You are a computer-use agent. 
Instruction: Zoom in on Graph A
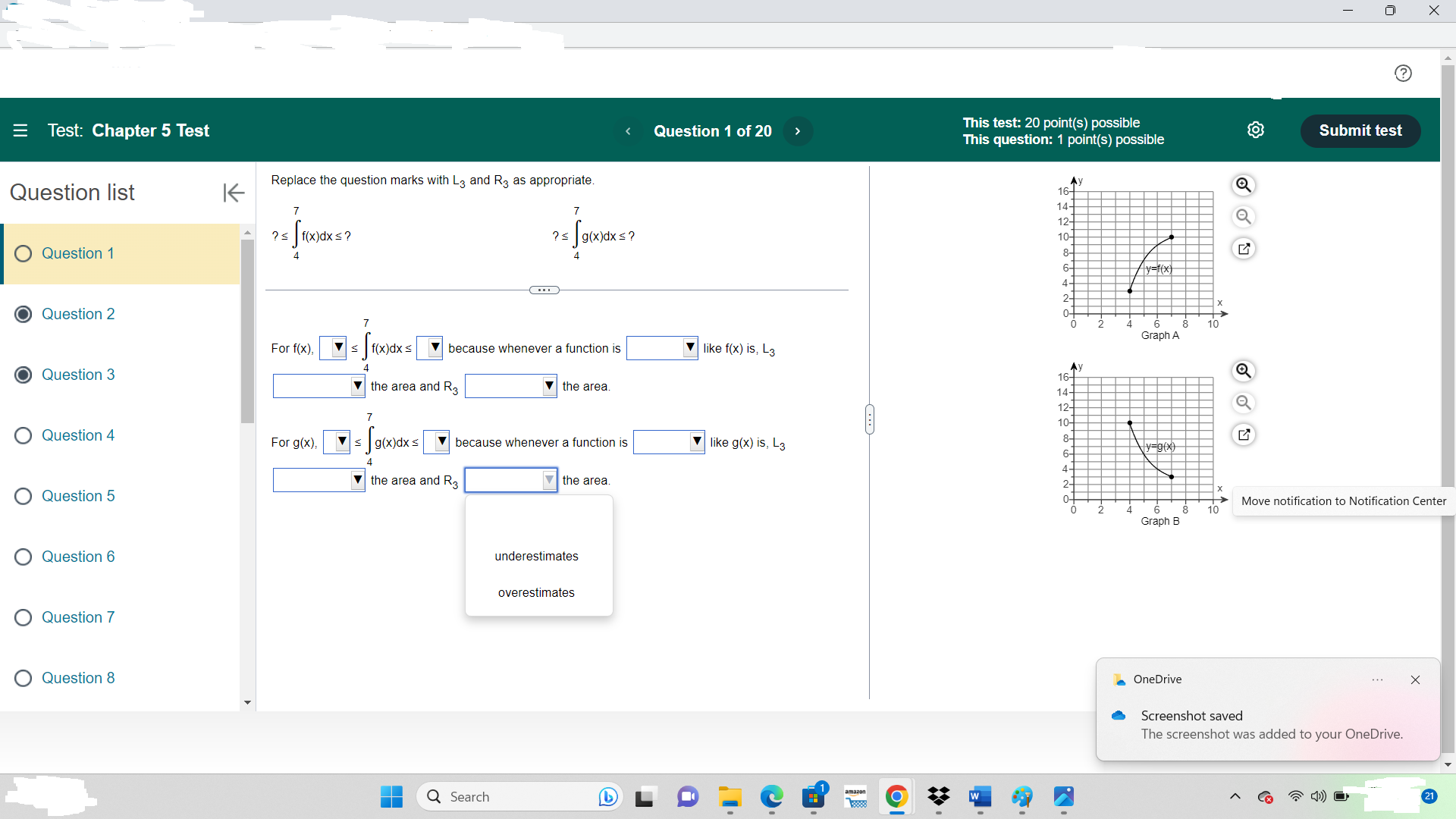(1244, 185)
